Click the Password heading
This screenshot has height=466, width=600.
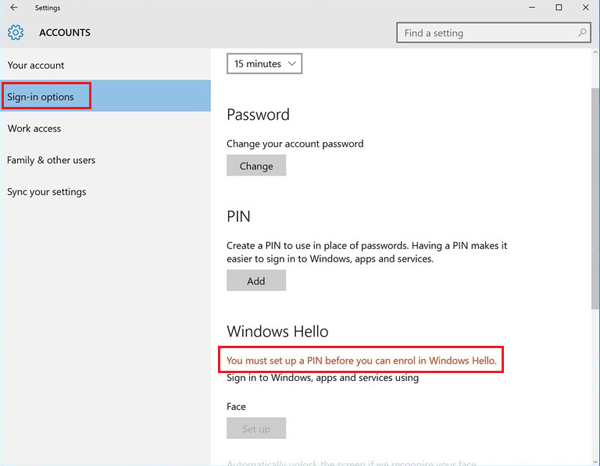[x=258, y=114]
